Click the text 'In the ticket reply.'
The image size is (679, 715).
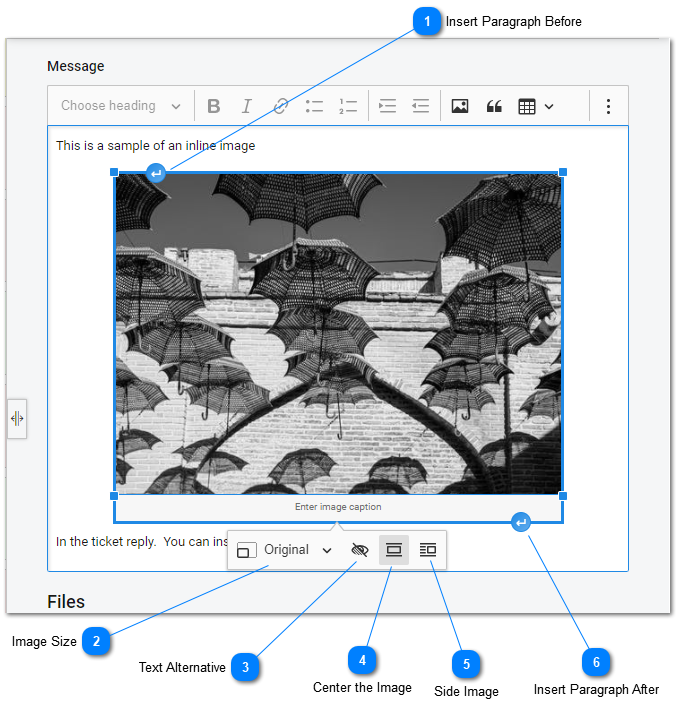click(x=106, y=542)
